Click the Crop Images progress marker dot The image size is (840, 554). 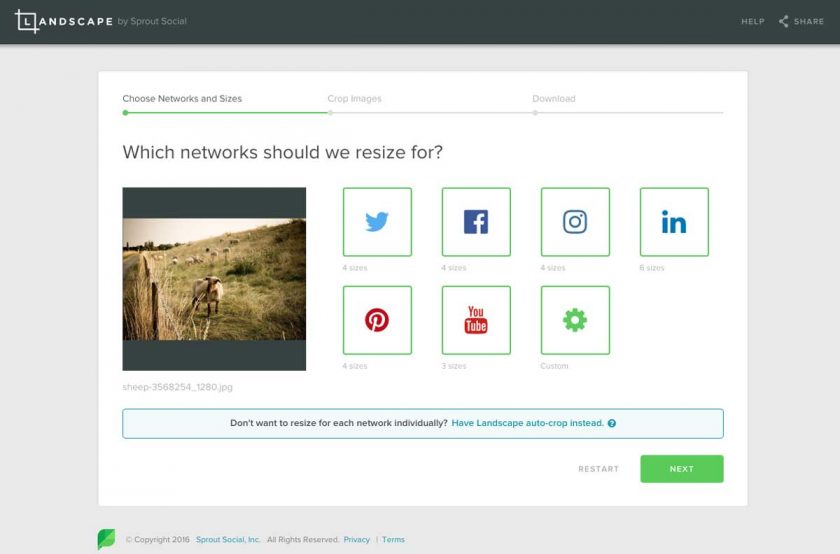click(331, 113)
